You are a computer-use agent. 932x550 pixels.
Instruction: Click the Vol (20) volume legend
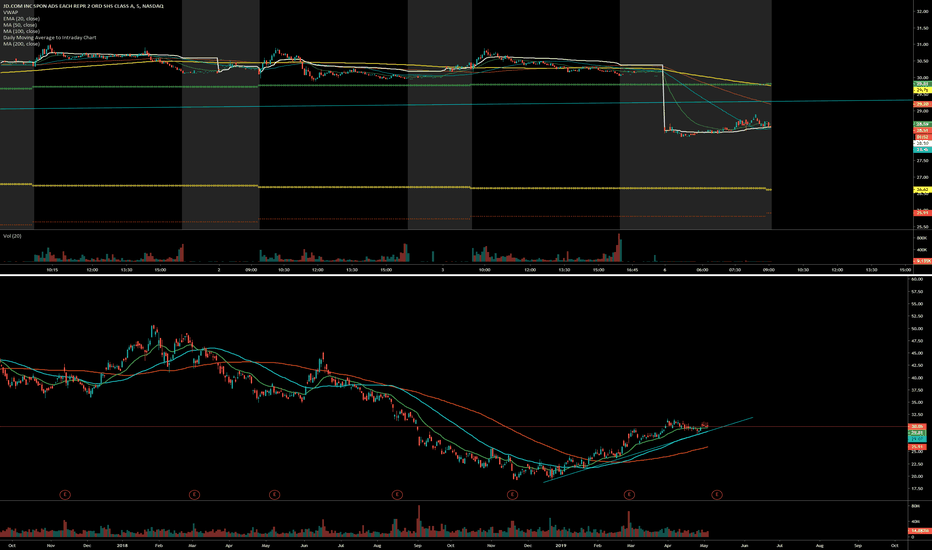point(12,236)
